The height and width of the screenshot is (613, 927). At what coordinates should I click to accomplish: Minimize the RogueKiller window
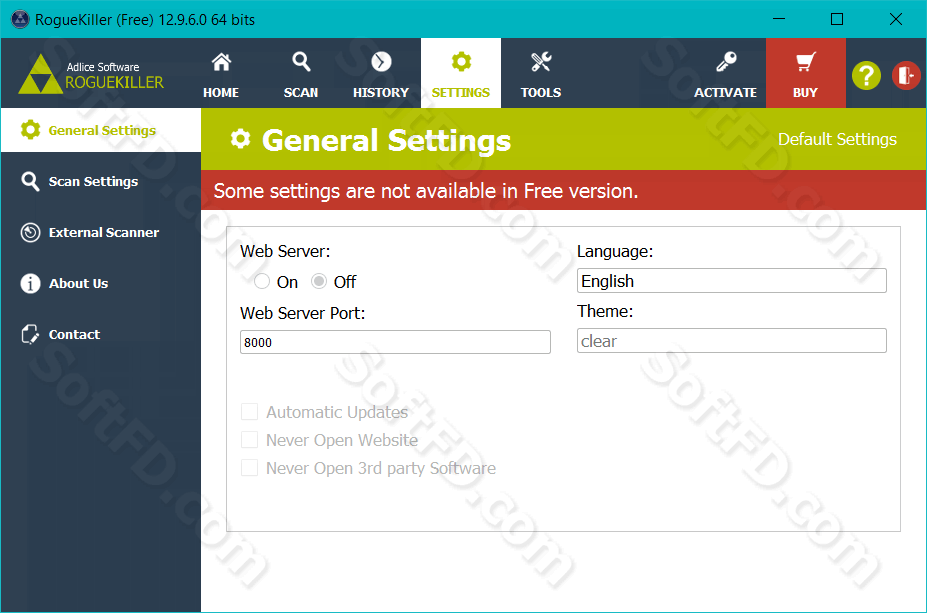(779, 20)
